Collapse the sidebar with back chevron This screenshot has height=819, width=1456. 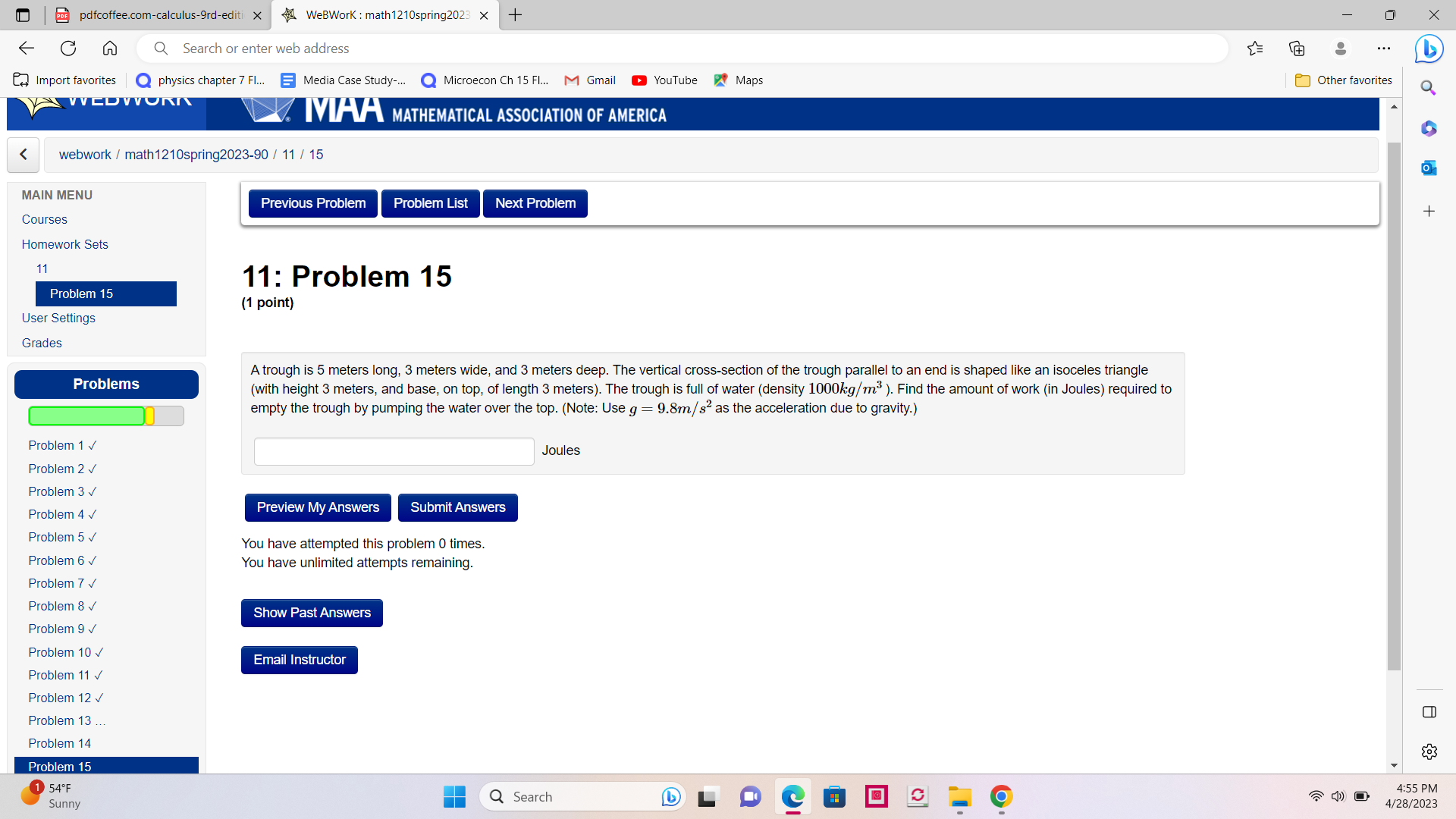(24, 155)
